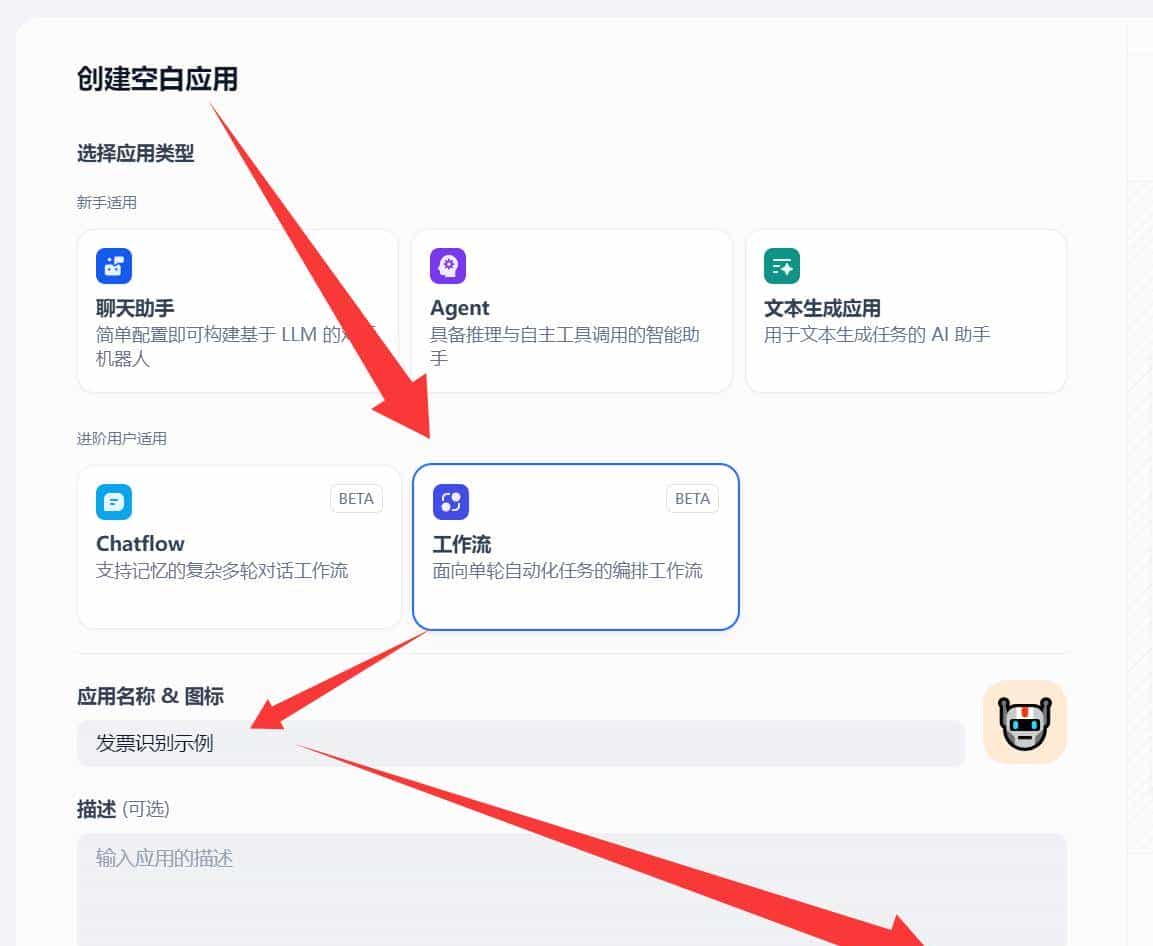
Task: Select the Chatflow application type
Action: point(238,546)
